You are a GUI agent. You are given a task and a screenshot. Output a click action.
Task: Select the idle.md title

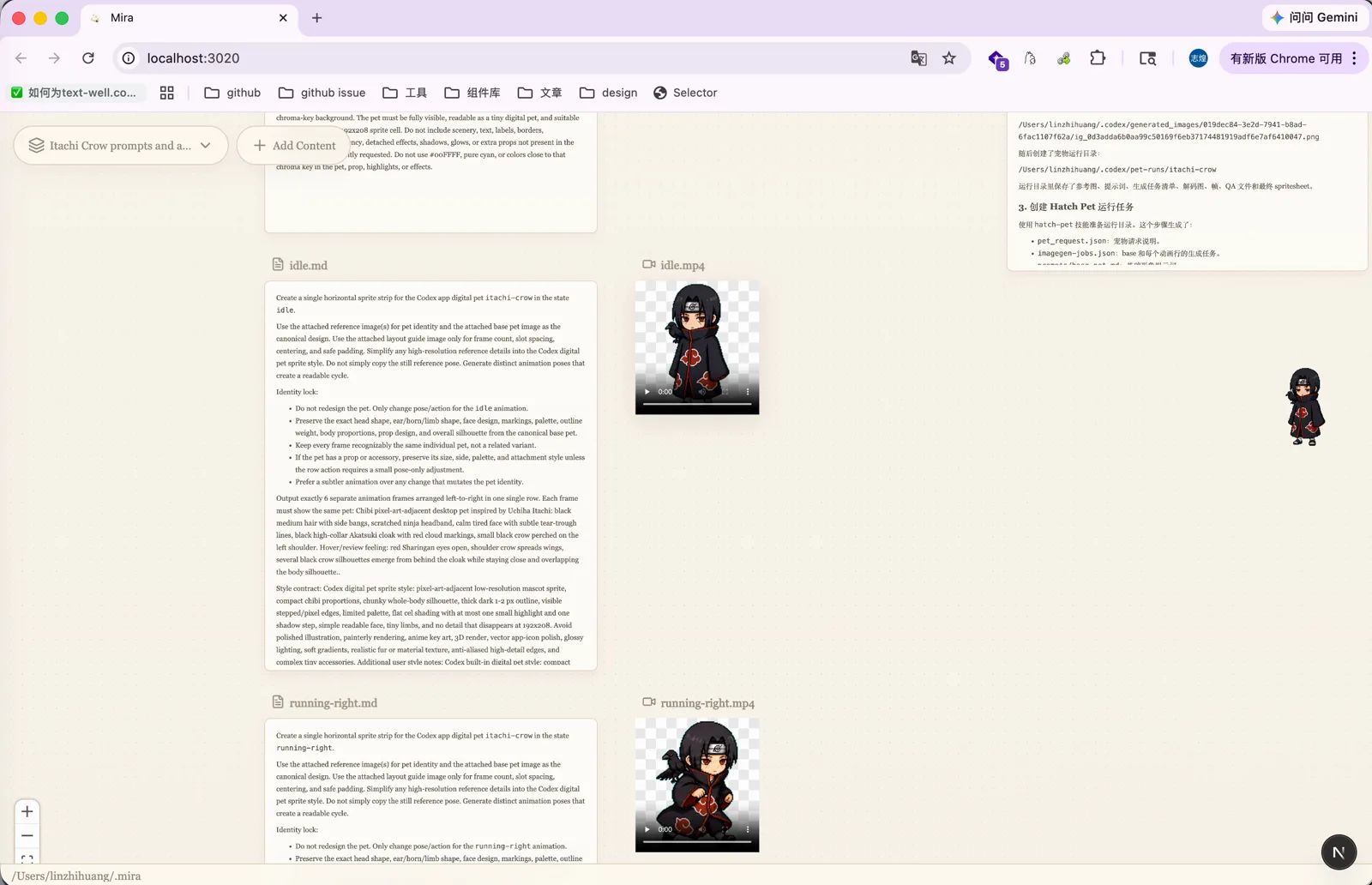(309, 266)
